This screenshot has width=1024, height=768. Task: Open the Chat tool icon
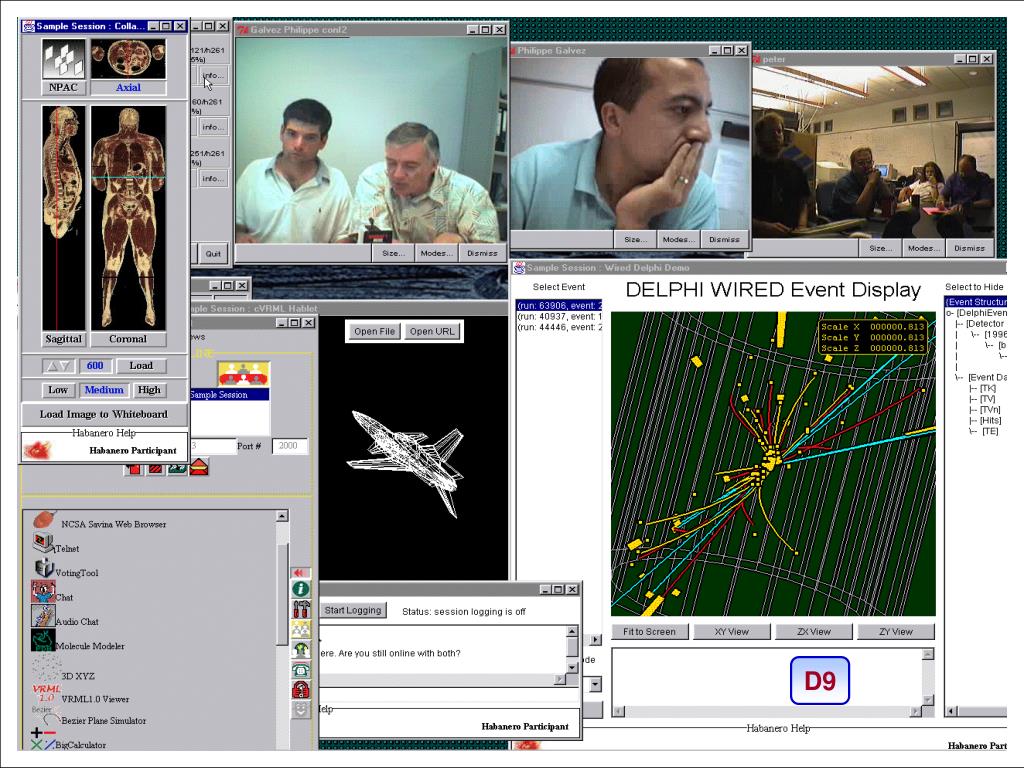click(43, 591)
